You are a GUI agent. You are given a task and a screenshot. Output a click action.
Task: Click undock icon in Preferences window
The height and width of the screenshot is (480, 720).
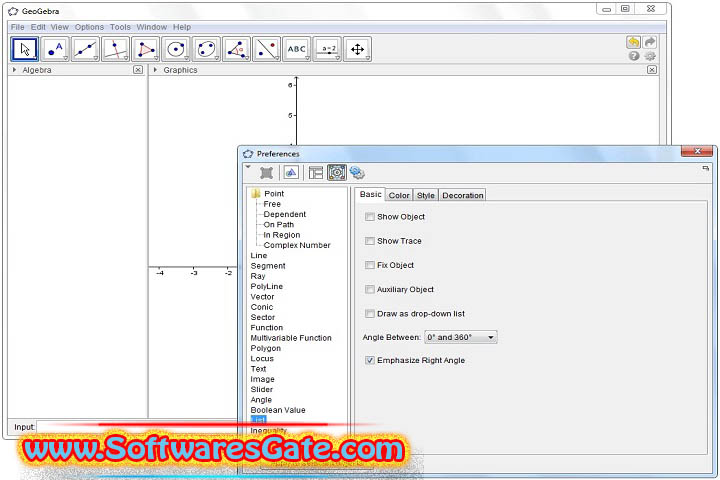706,169
